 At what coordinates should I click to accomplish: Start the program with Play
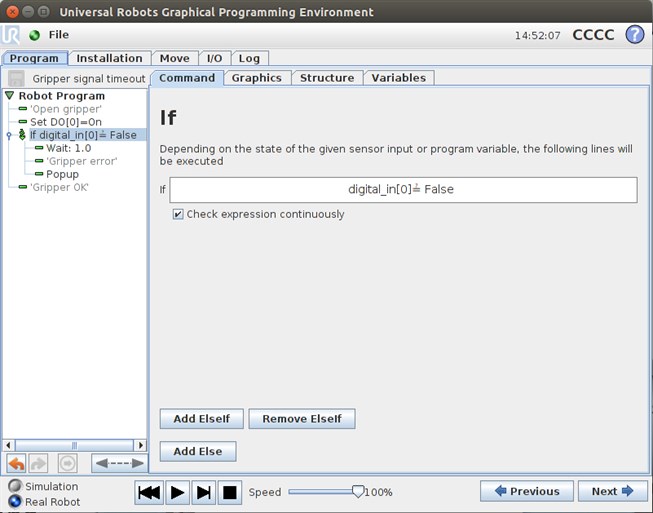point(177,493)
